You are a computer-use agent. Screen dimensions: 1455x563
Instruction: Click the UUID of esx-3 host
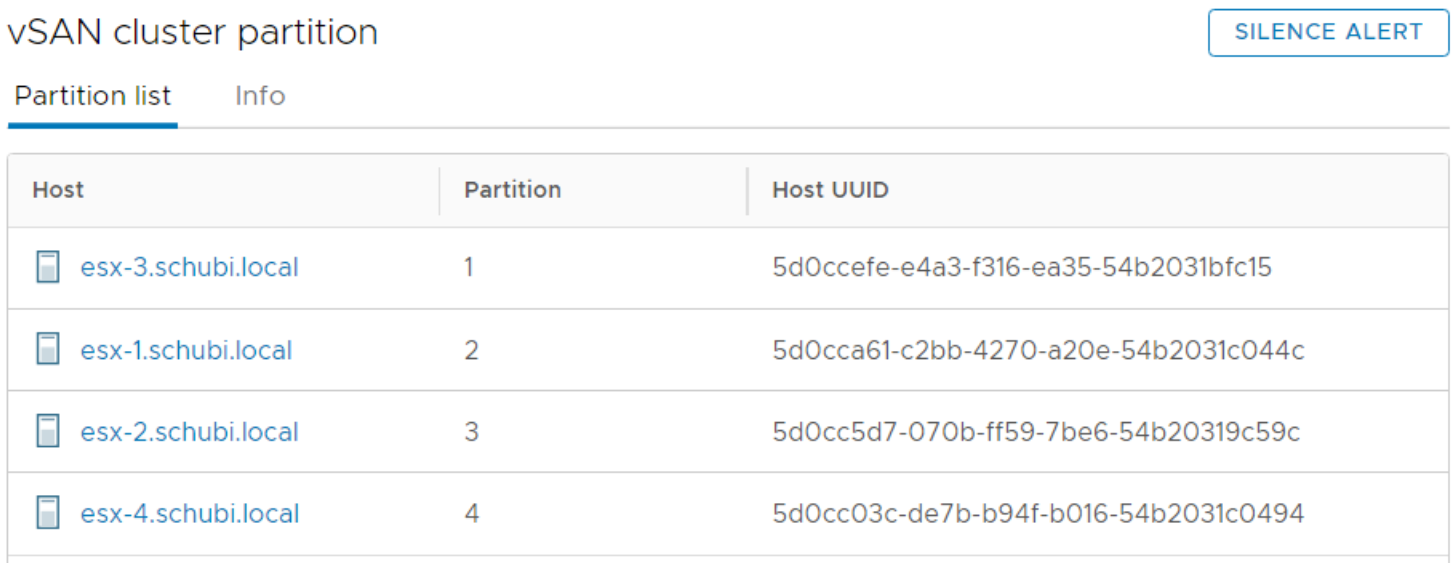click(x=1022, y=268)
